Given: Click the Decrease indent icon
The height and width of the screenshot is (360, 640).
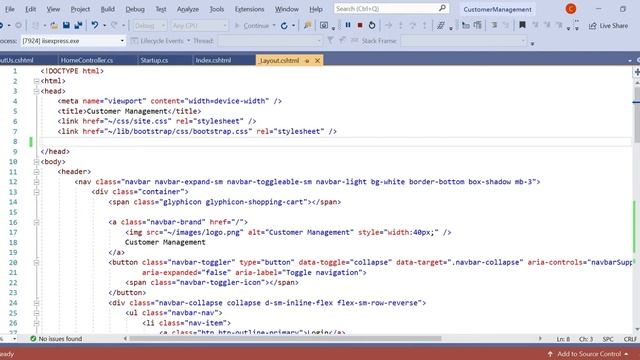Looking at the screenshot, I should (x=466, y=25).
